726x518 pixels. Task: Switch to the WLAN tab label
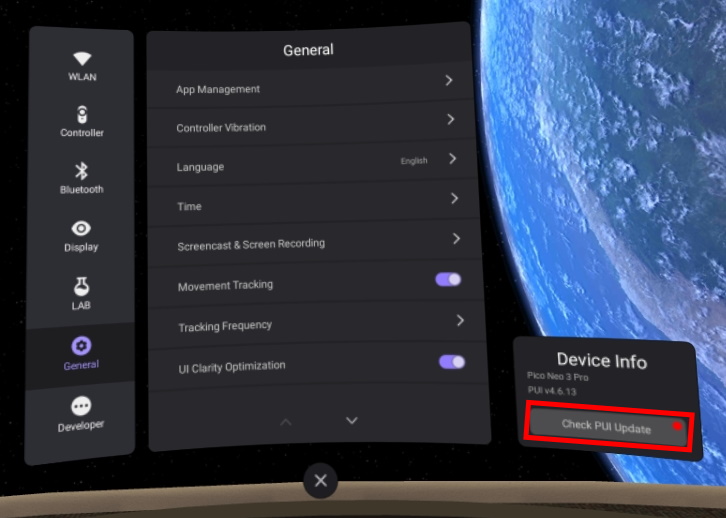click(x=82, y=77)
